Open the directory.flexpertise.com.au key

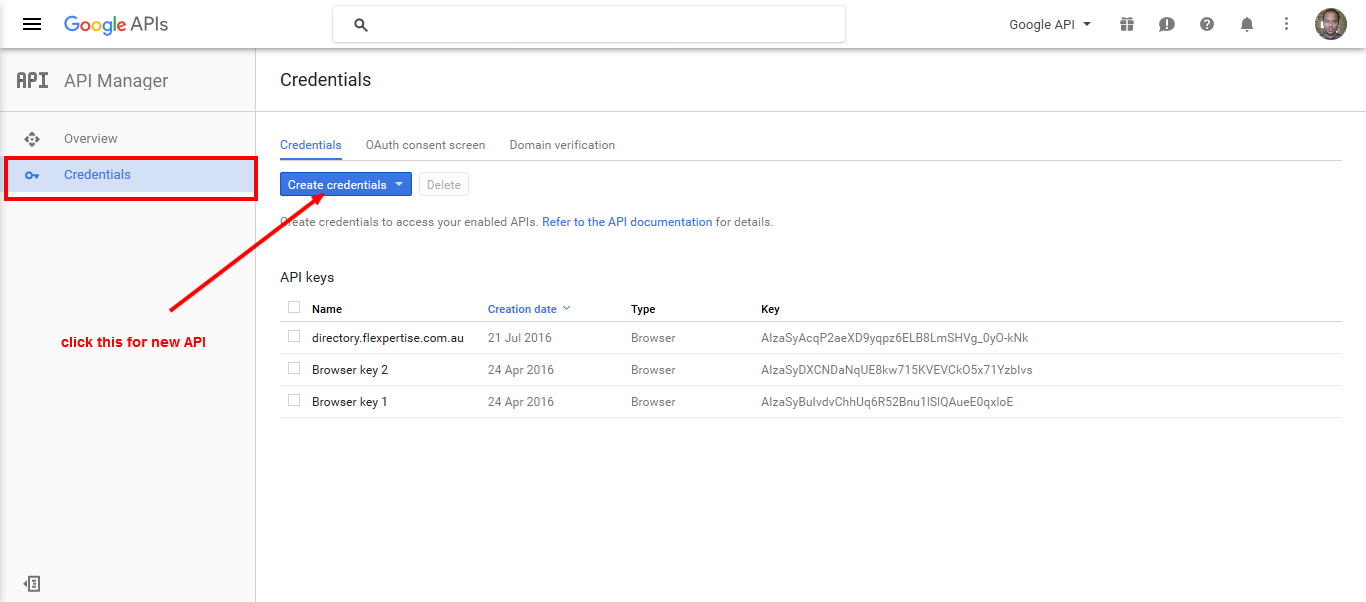coord(388,338)
